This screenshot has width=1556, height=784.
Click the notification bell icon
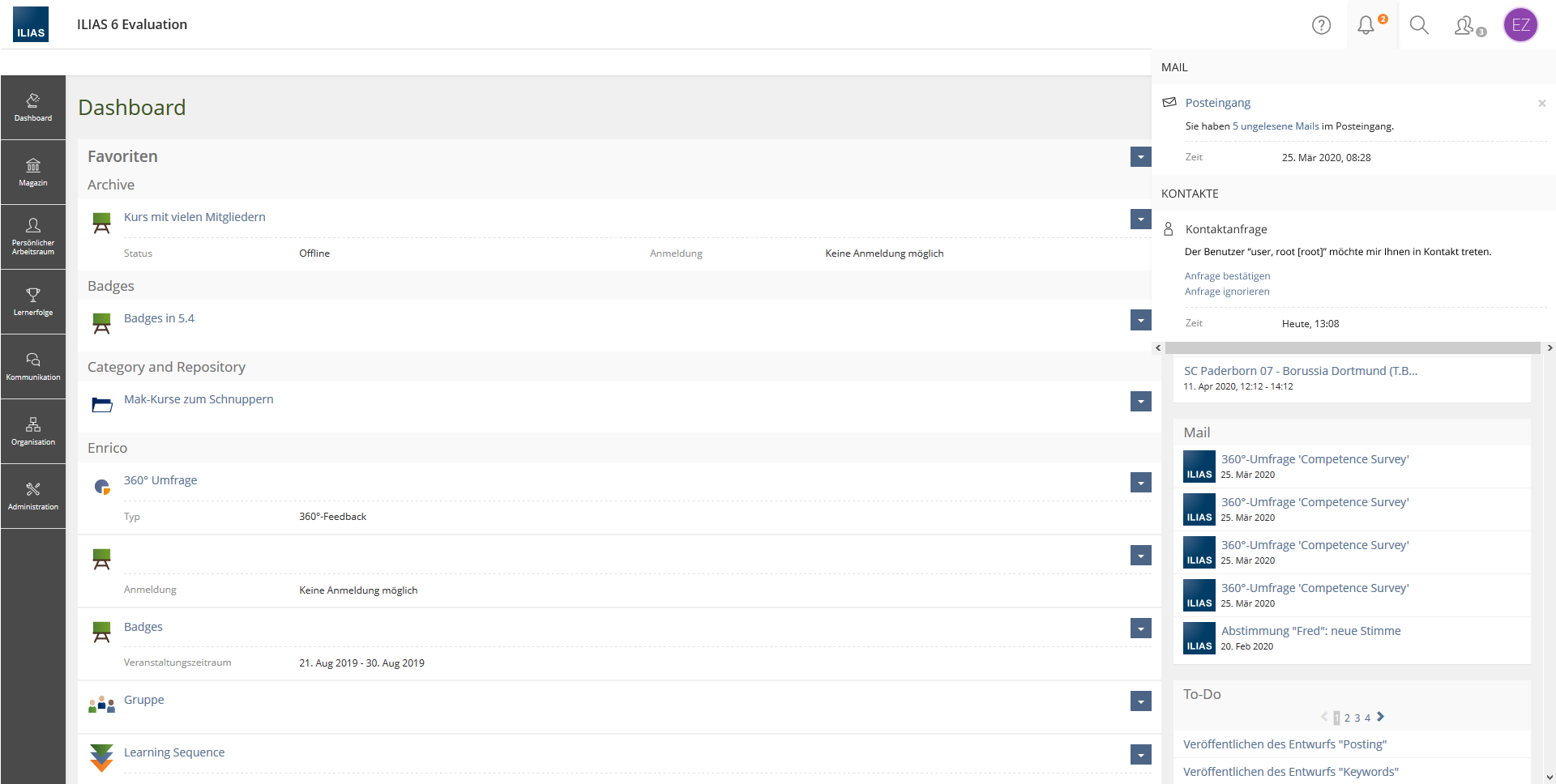(x=1366, y=25)
